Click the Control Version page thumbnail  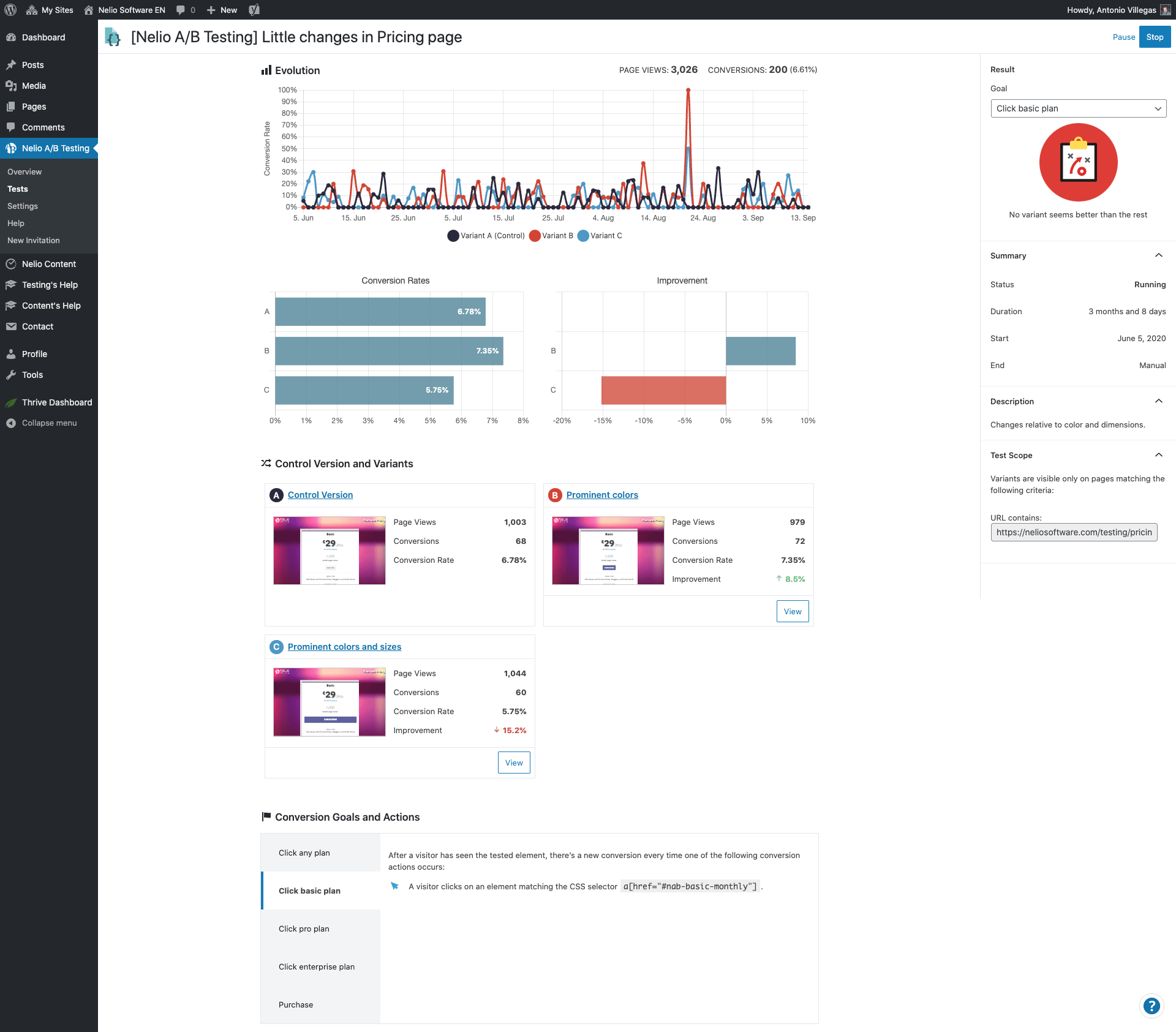click(x=330, y=550)
